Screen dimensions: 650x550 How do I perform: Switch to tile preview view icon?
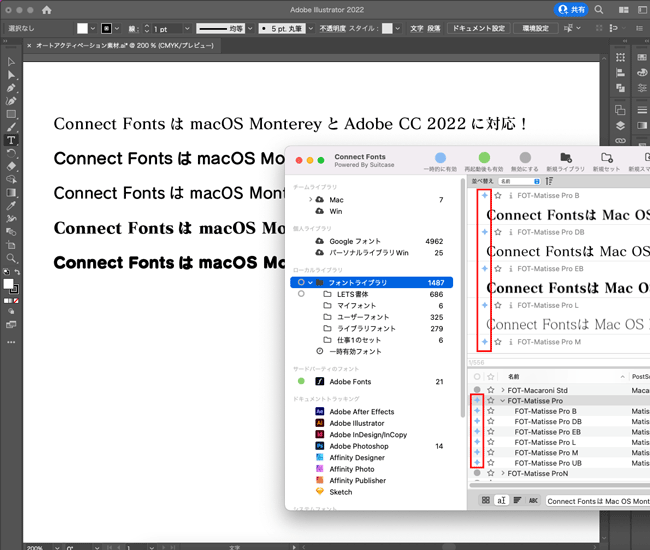[x=485, y=500]
